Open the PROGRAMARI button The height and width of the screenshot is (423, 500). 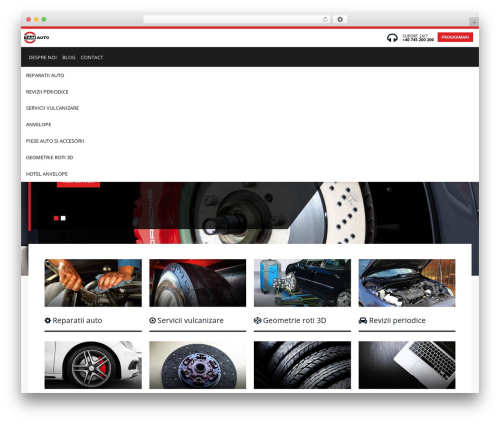point(455,37)
